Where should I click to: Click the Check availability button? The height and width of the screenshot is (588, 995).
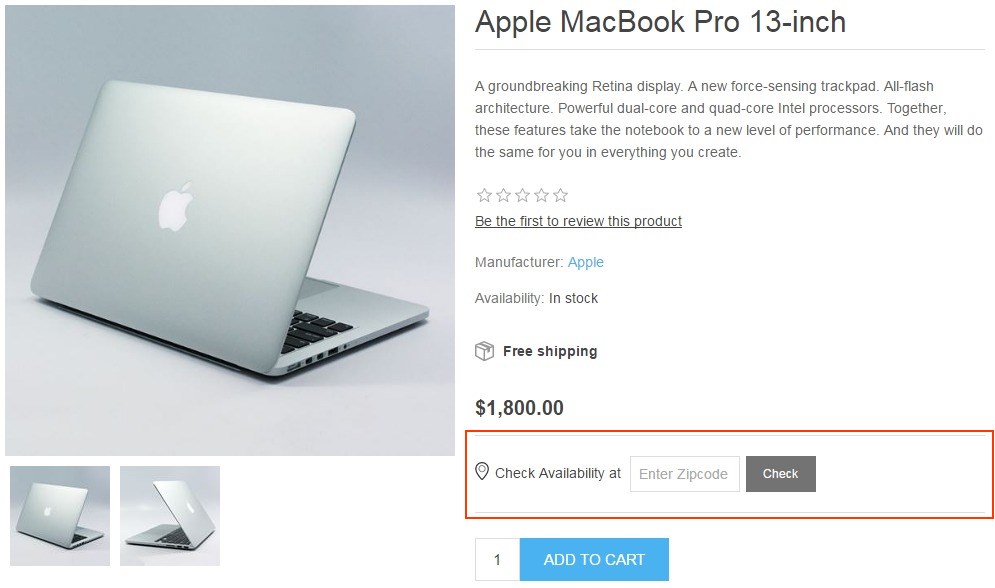tap(781, 474)
